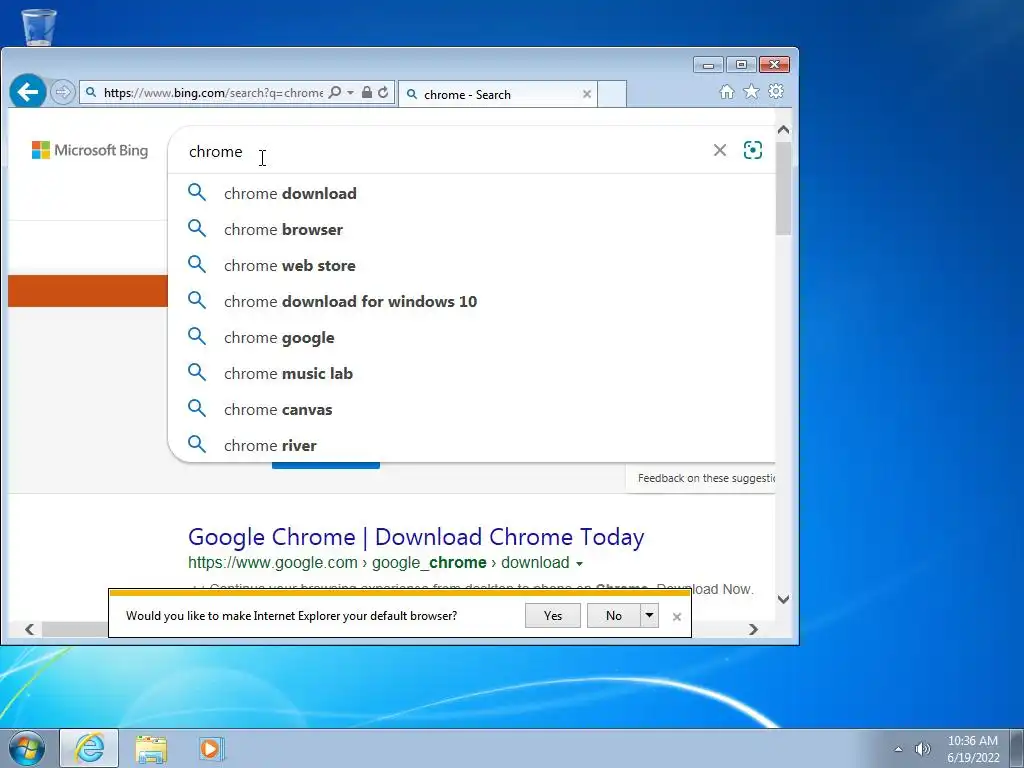Click No on default browser prompt

(x=613, y=615)
